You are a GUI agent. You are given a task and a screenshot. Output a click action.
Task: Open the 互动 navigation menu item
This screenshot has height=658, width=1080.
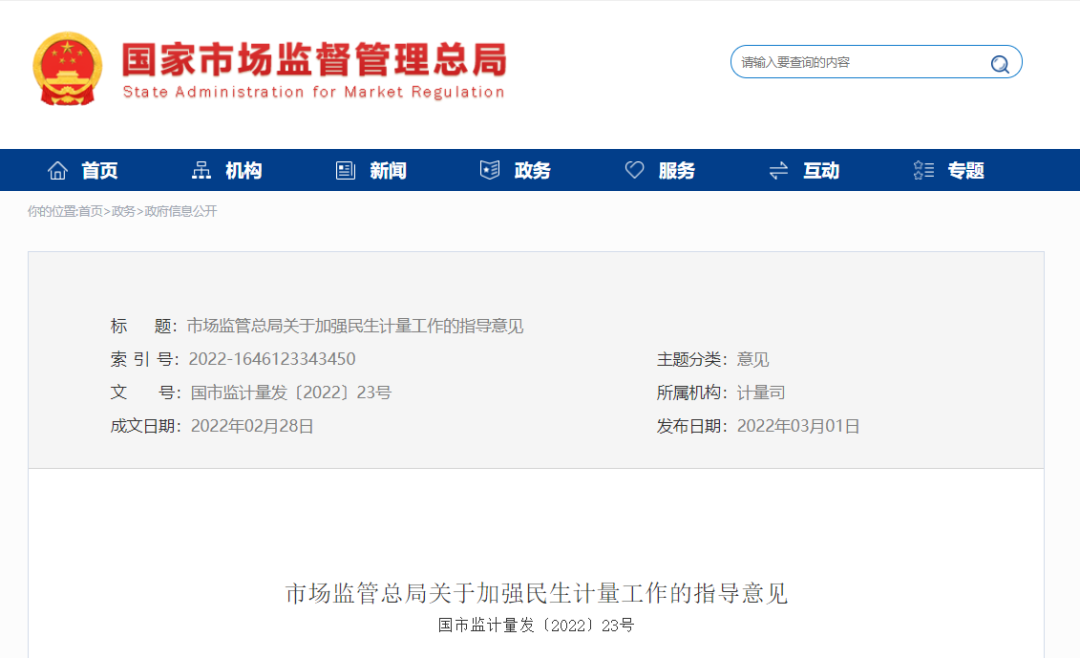[x=821, y=170]
